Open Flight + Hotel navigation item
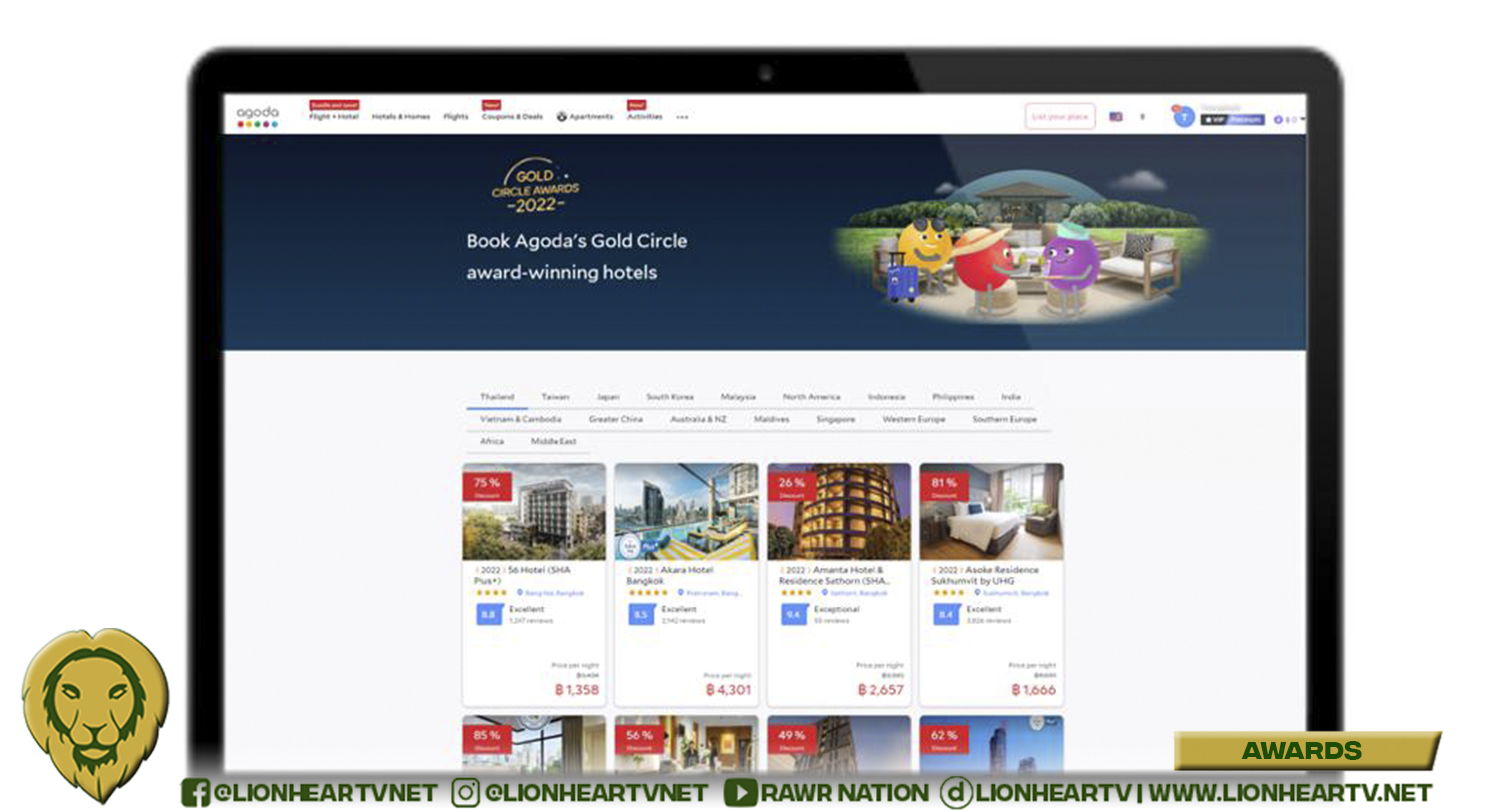Viewport: 1500px width, 812px height. point(334,117)
